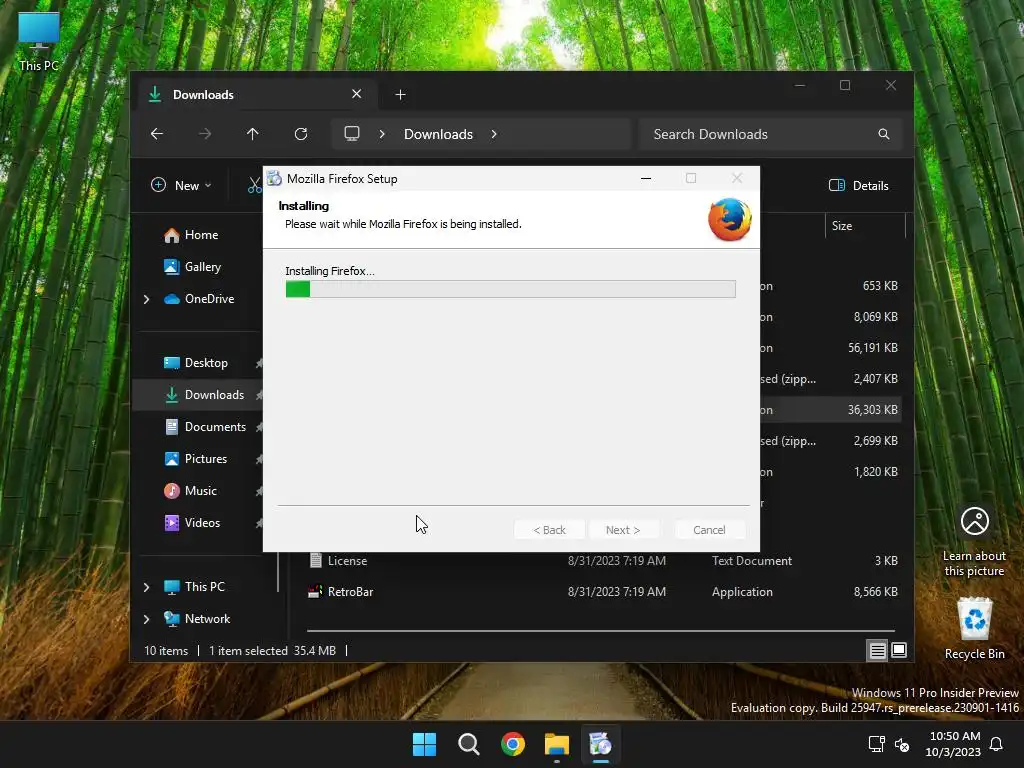Click the 1,820 KB size cell
The image size is (1024, 768).
tap(876, 472)
